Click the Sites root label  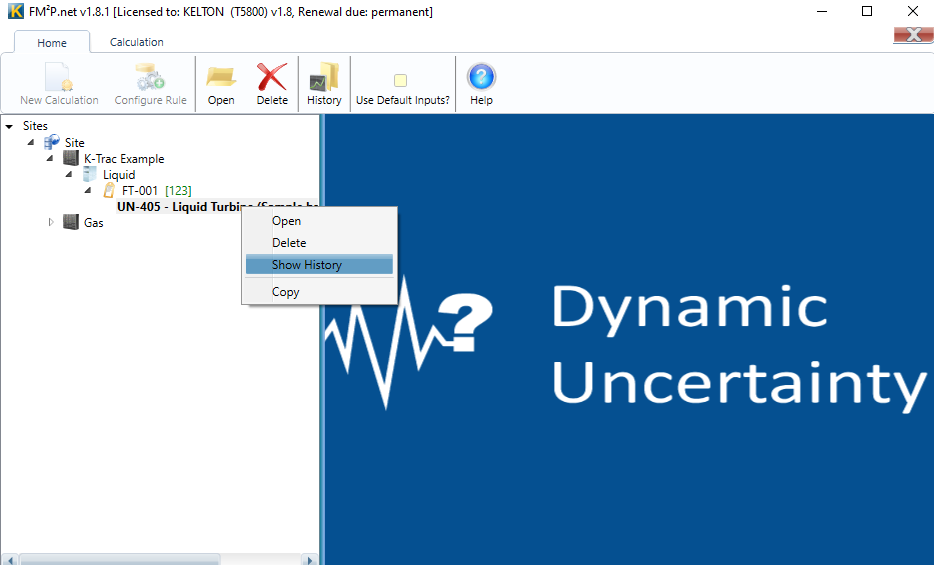coord(35,126)
